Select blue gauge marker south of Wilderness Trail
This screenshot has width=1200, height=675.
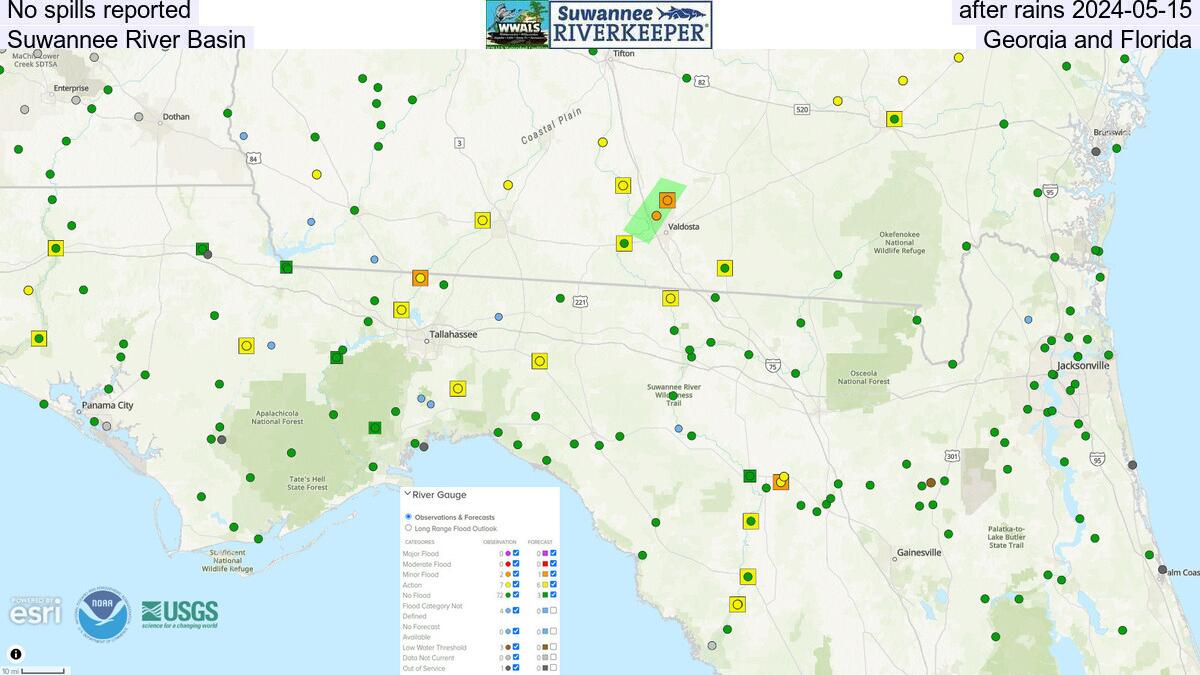point(679,429)
